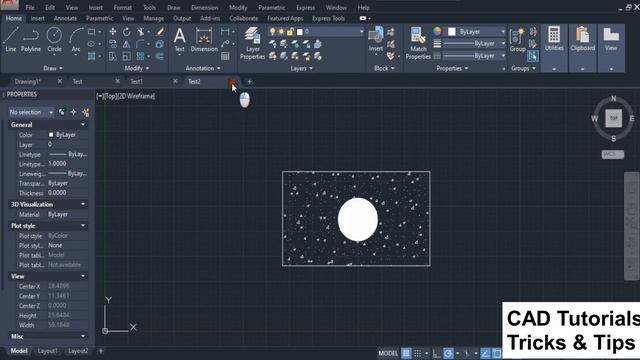Toggle layer lock icon in layer dropdown
This screenshot has width=640, height=360.
(x=290, y=31)
